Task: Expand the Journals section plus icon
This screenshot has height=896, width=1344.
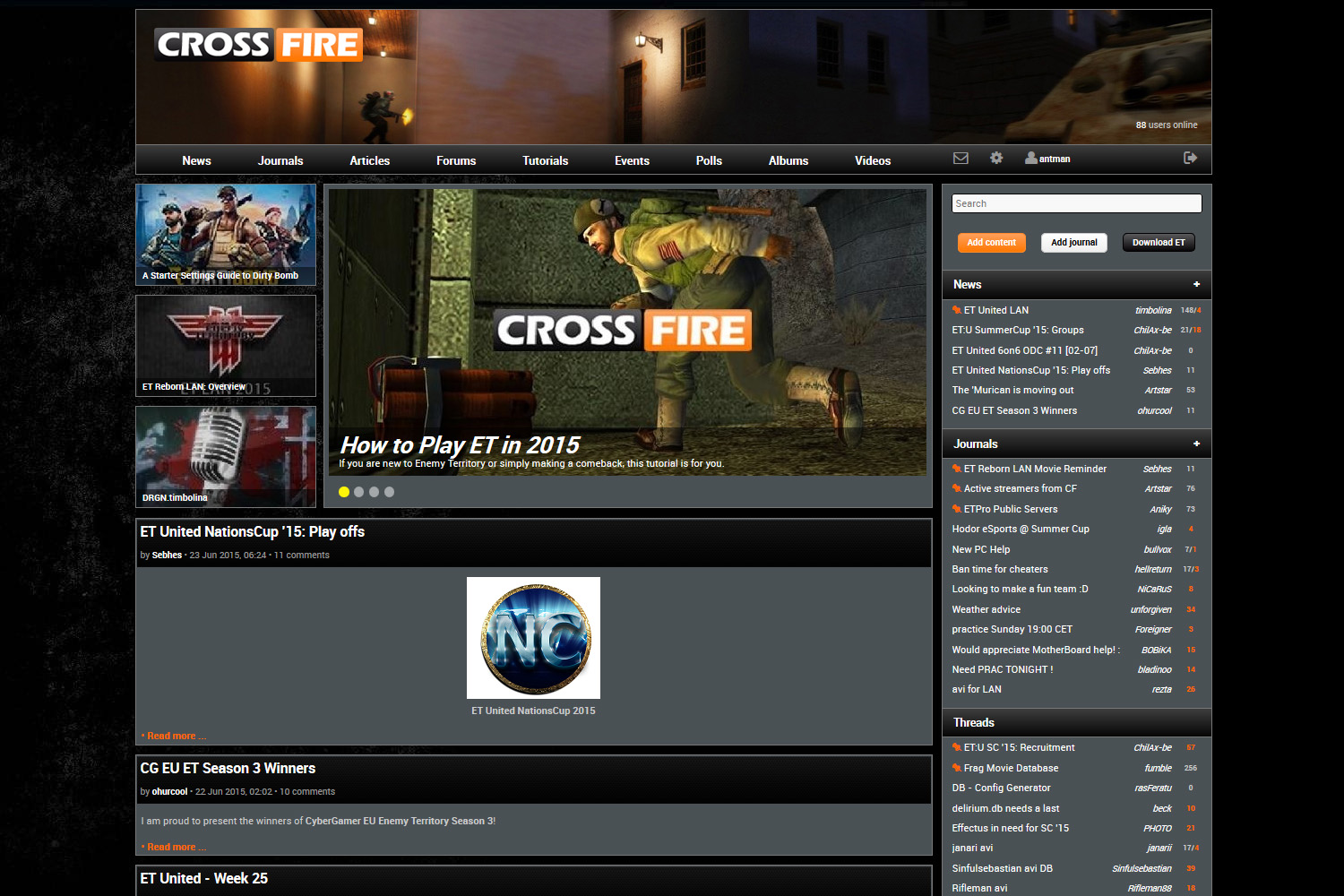Action: tap(1196, 444)
